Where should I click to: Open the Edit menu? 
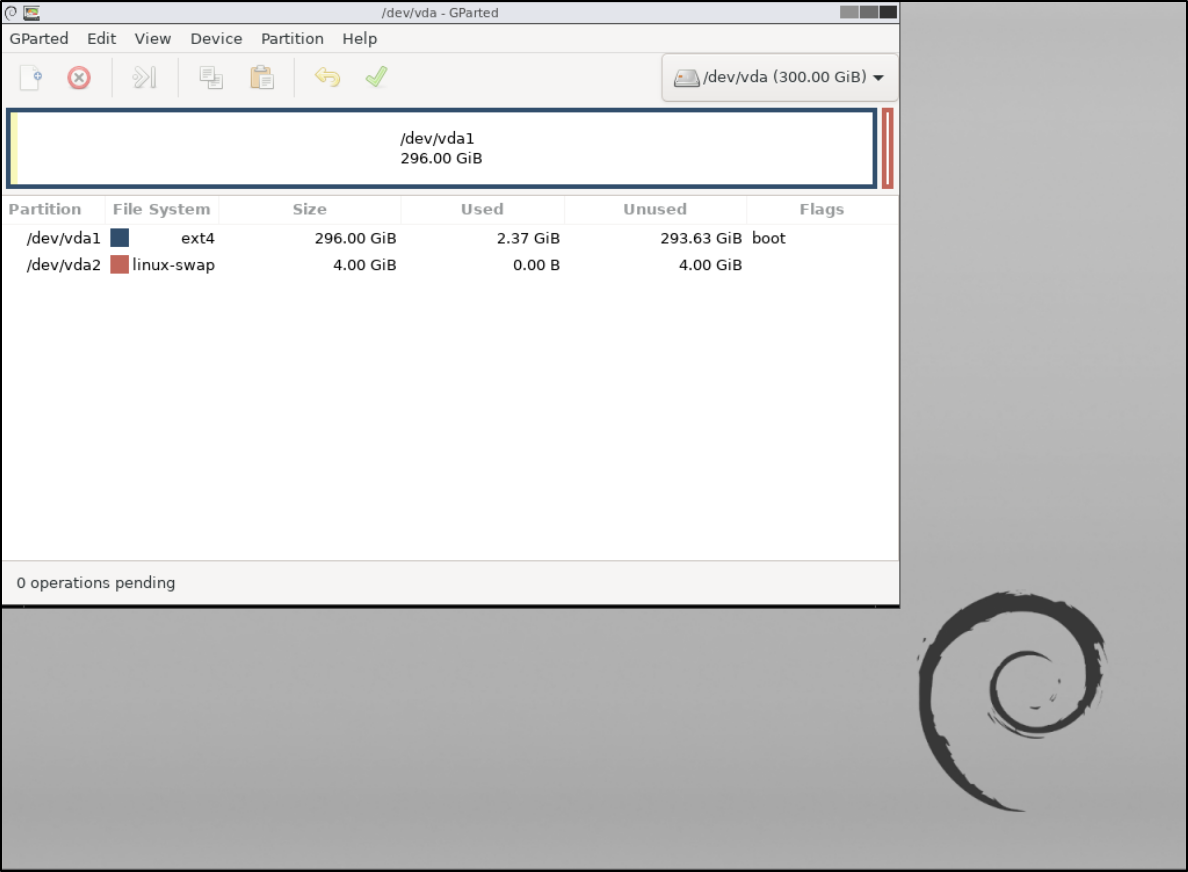[x=101, y=39]
